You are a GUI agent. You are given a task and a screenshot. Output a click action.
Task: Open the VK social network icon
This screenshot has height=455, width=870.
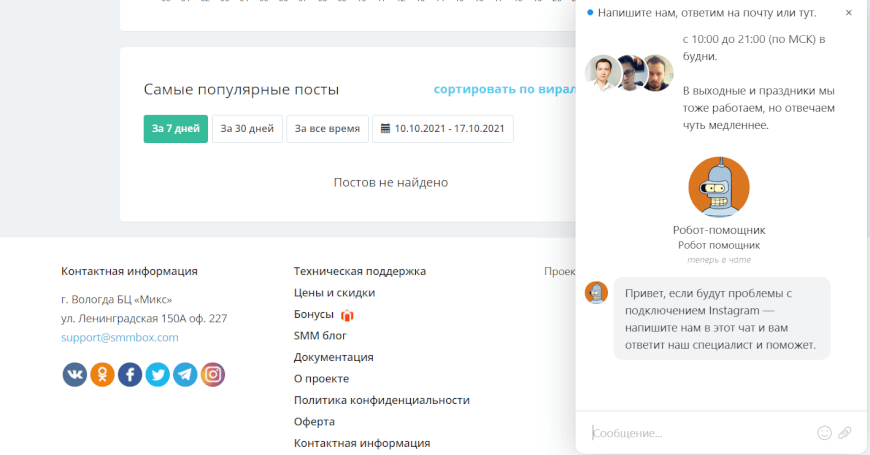tap(74, 375)
